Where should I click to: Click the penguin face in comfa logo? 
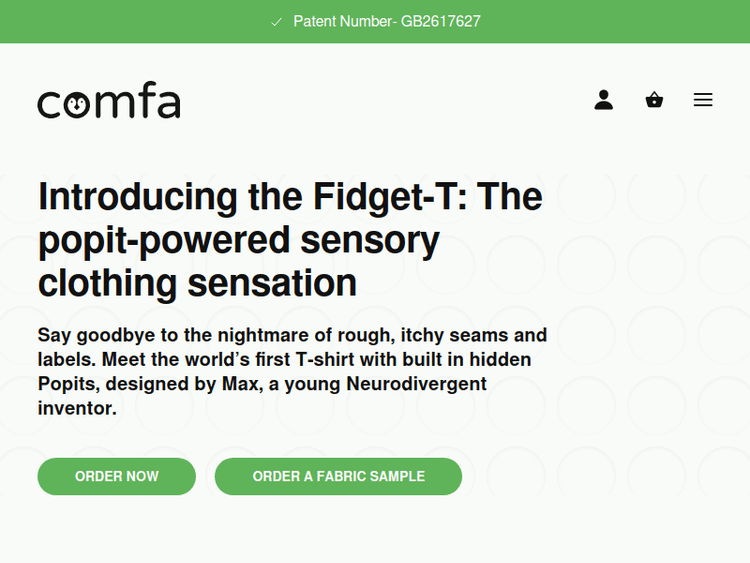click(79, 104)
